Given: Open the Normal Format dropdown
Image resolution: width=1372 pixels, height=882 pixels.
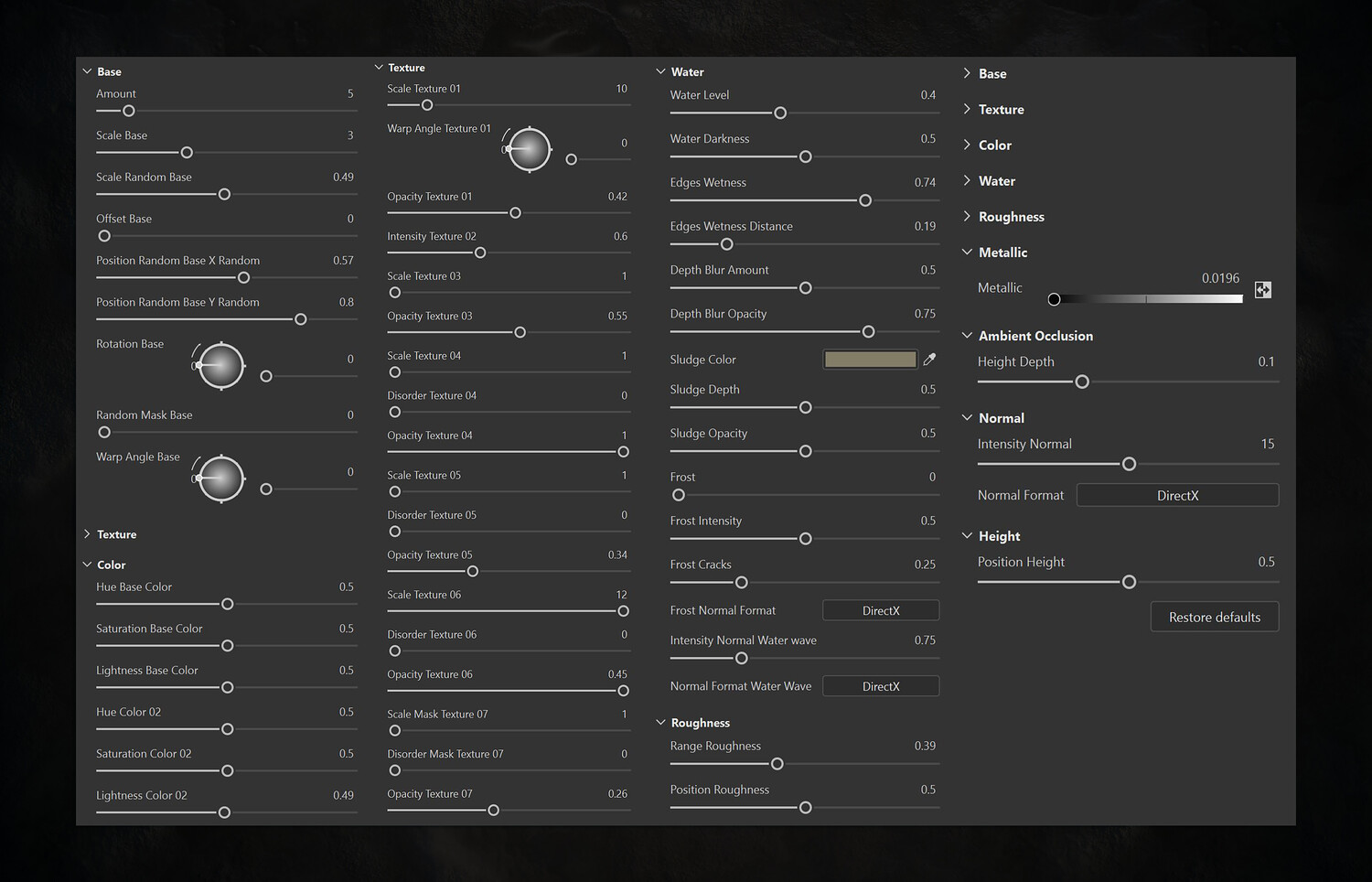Looking at the screenshot, I should 1177,496.
